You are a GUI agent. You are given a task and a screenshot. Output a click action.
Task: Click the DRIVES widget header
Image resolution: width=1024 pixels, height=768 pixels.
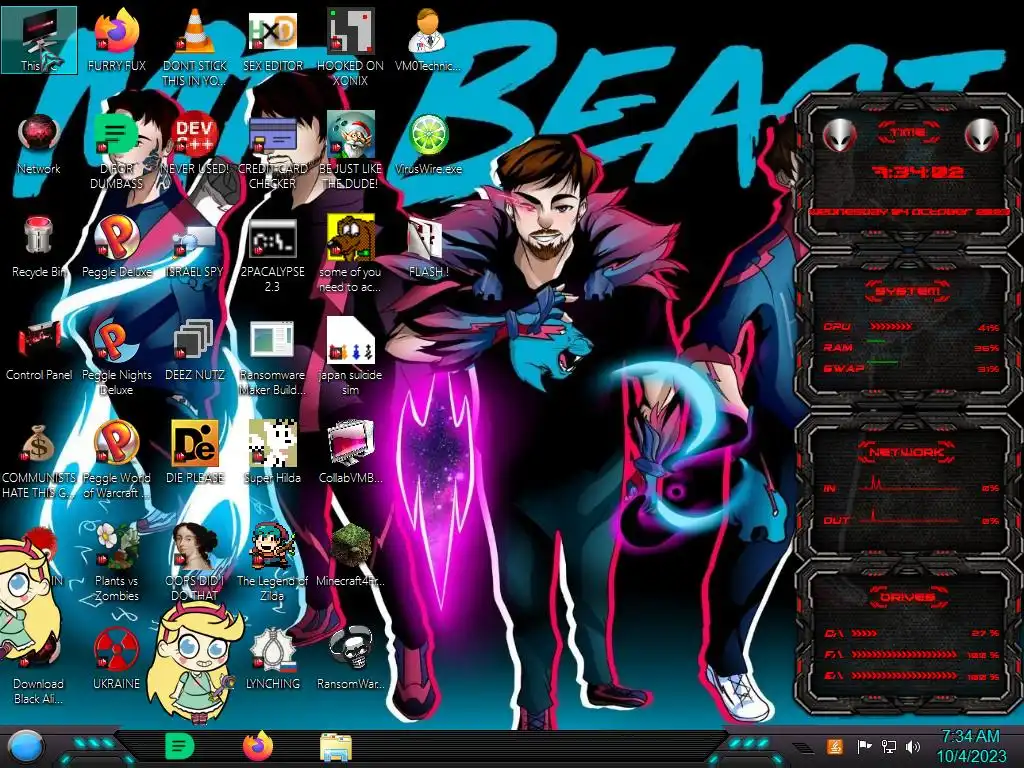(x=908, y=597)
